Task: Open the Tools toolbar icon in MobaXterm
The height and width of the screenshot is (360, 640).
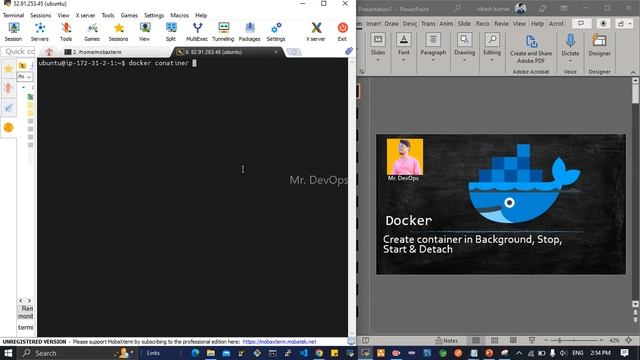Action: 66,32
